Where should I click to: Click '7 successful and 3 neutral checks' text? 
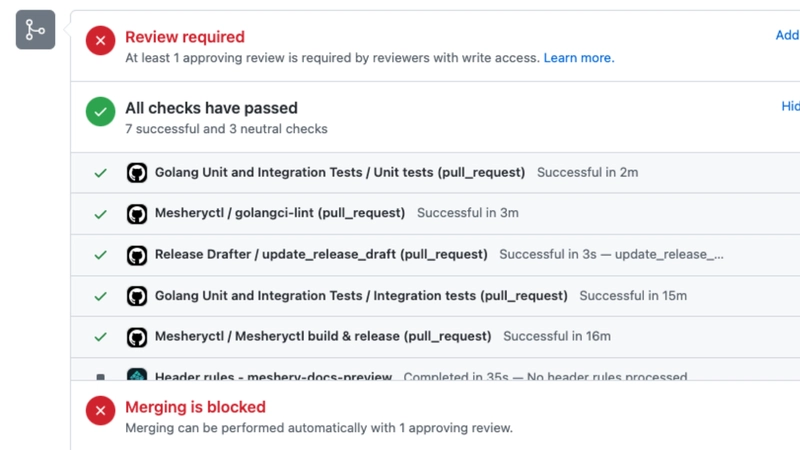227,129
